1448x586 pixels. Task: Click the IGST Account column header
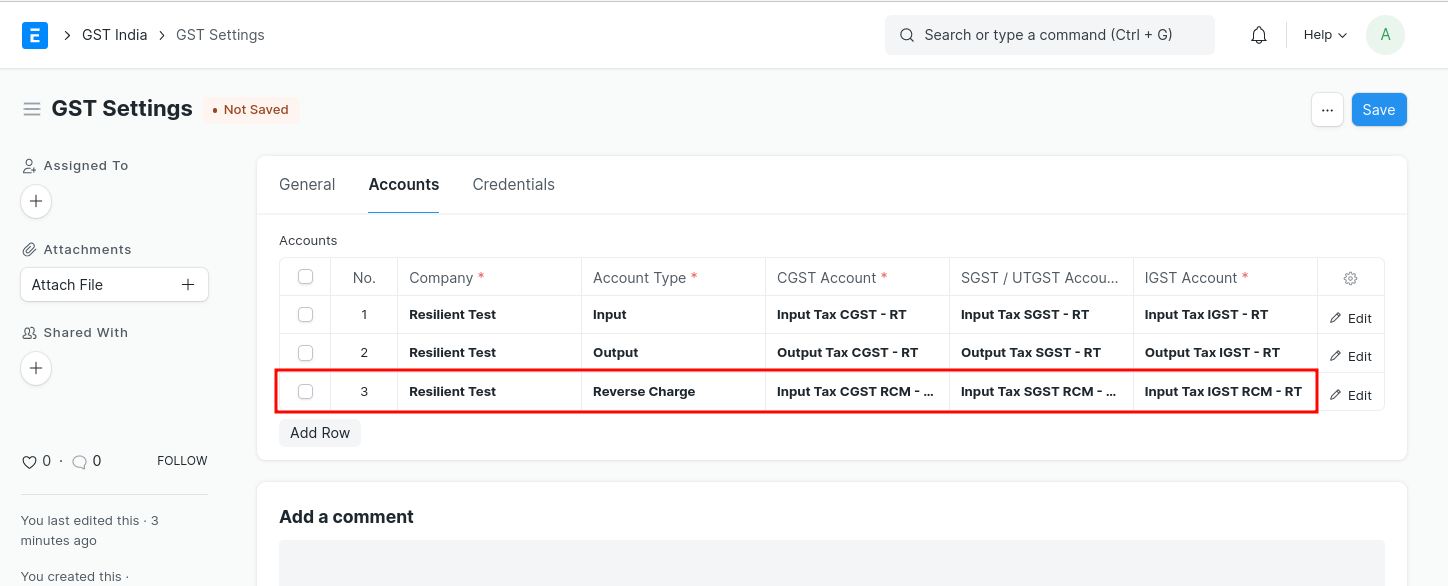pos(1225,277)
